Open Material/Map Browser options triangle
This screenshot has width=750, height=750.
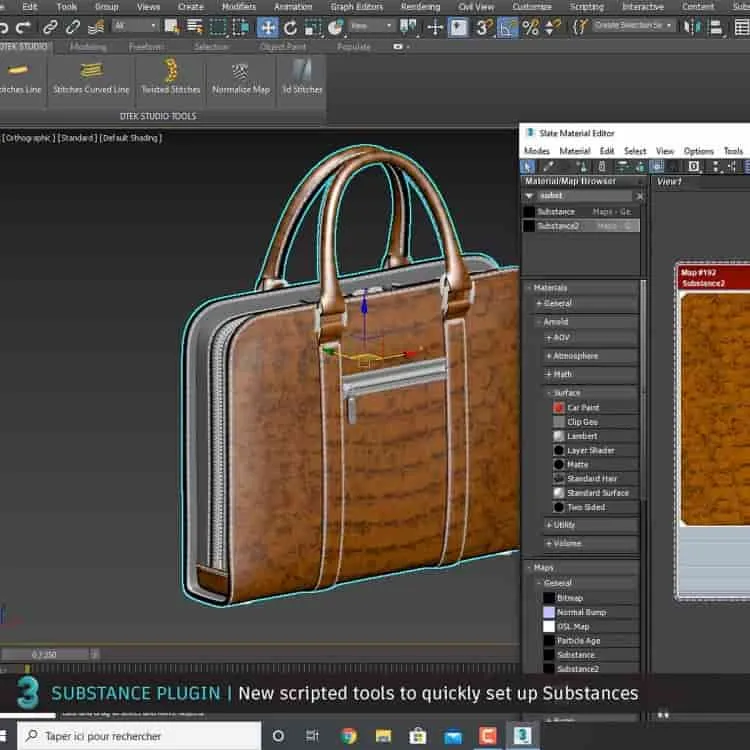click(x=529, y=196)
